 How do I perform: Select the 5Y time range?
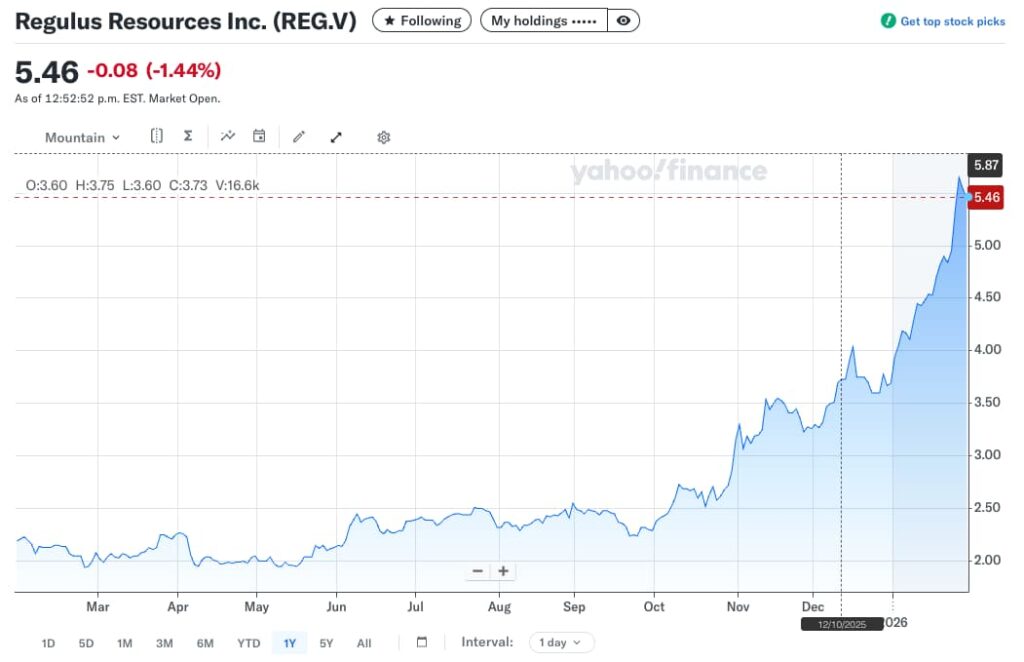pyautogui.click(x=326, y=643)
